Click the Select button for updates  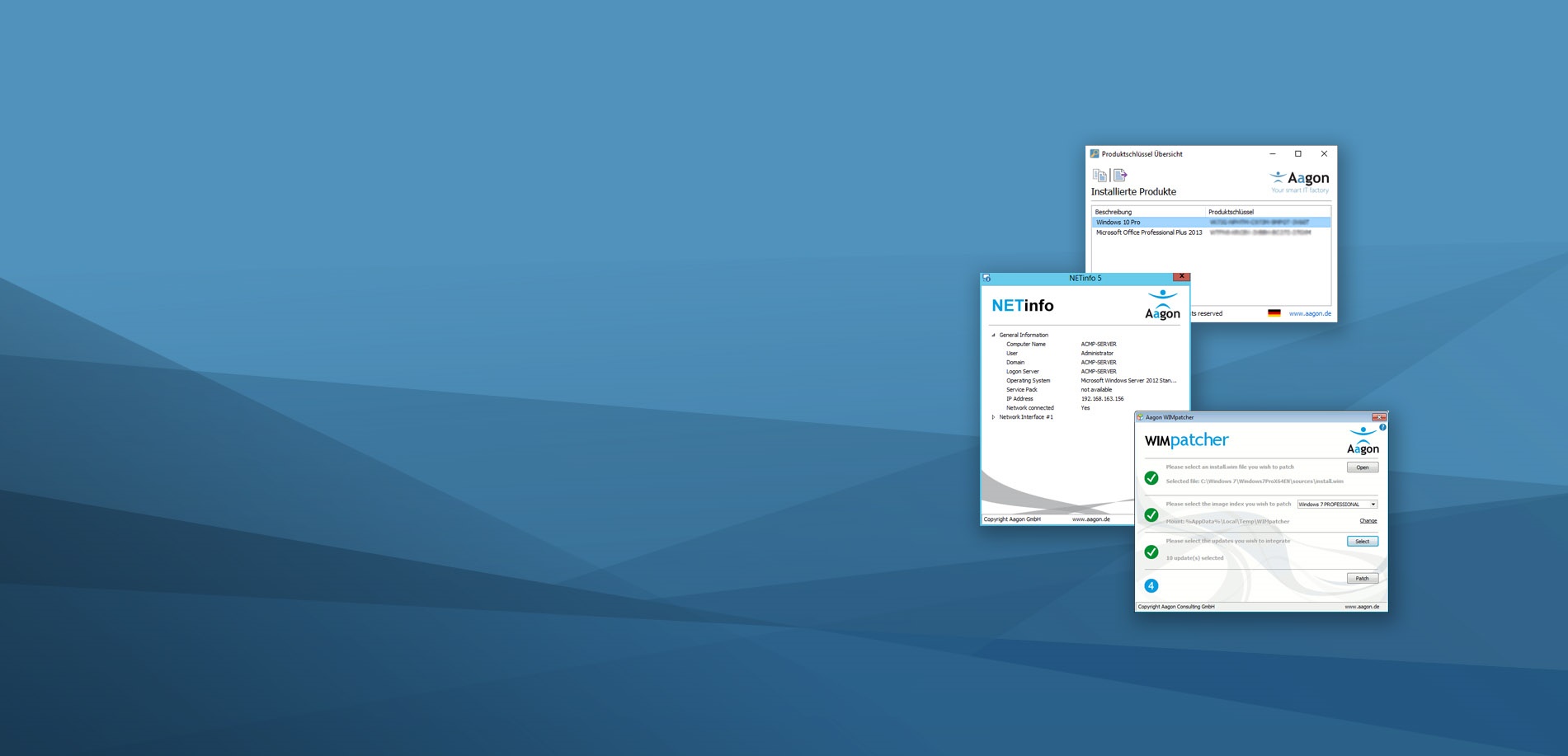pyautogui.click(x=1363, y=542)
